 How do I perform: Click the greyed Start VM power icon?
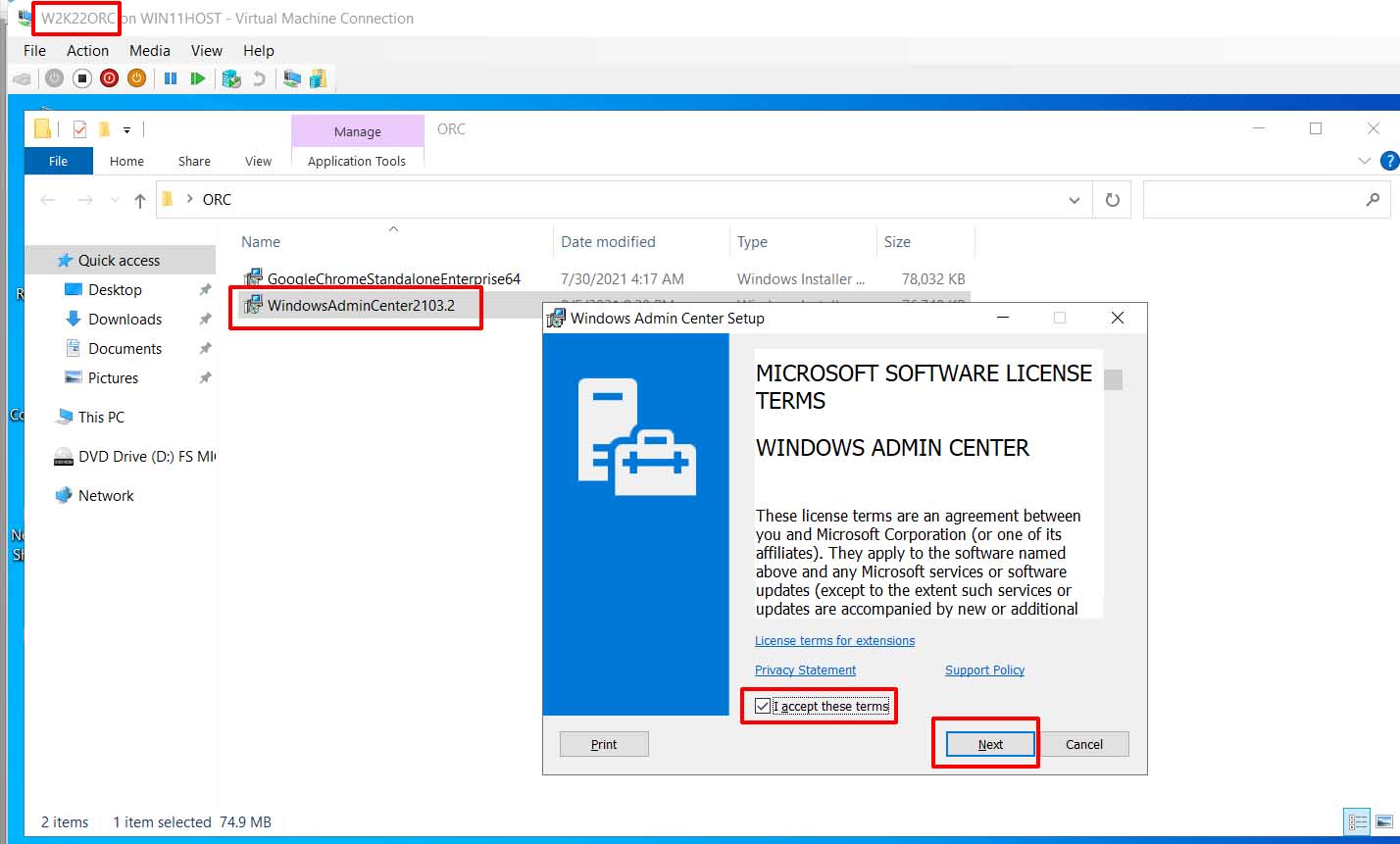click(55, 78)
